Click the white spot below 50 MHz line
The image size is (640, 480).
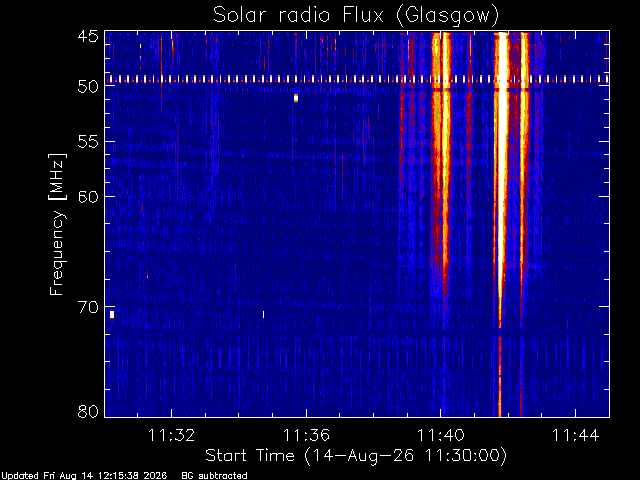coord(296,98)
